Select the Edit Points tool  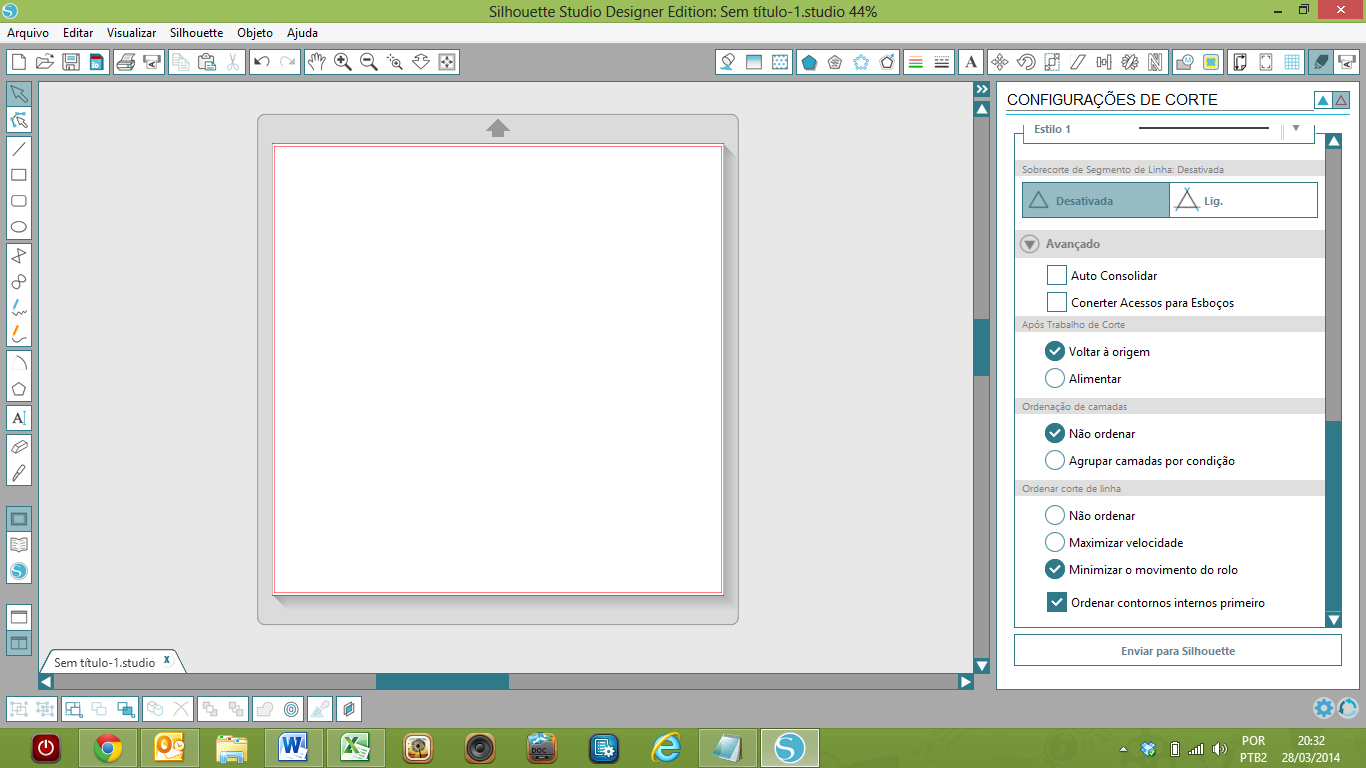18,121
